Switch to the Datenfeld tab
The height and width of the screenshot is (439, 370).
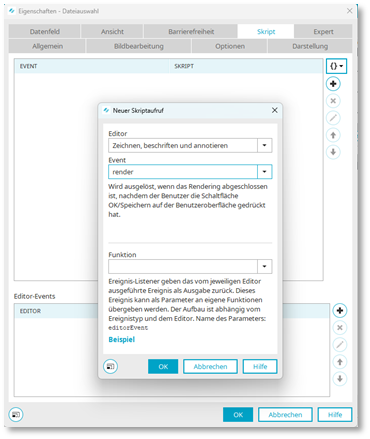click(45, 32)
